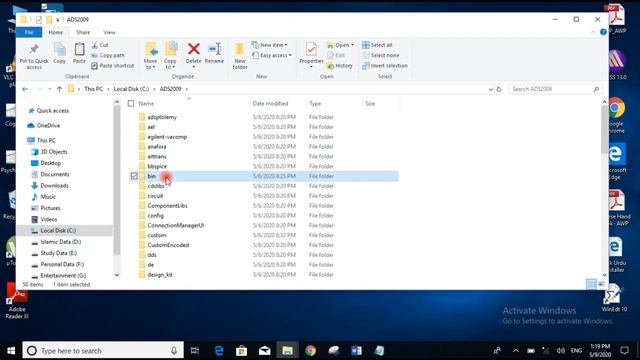
Task: Toggle the select-all checkbox in header
Action: point(131,104)
